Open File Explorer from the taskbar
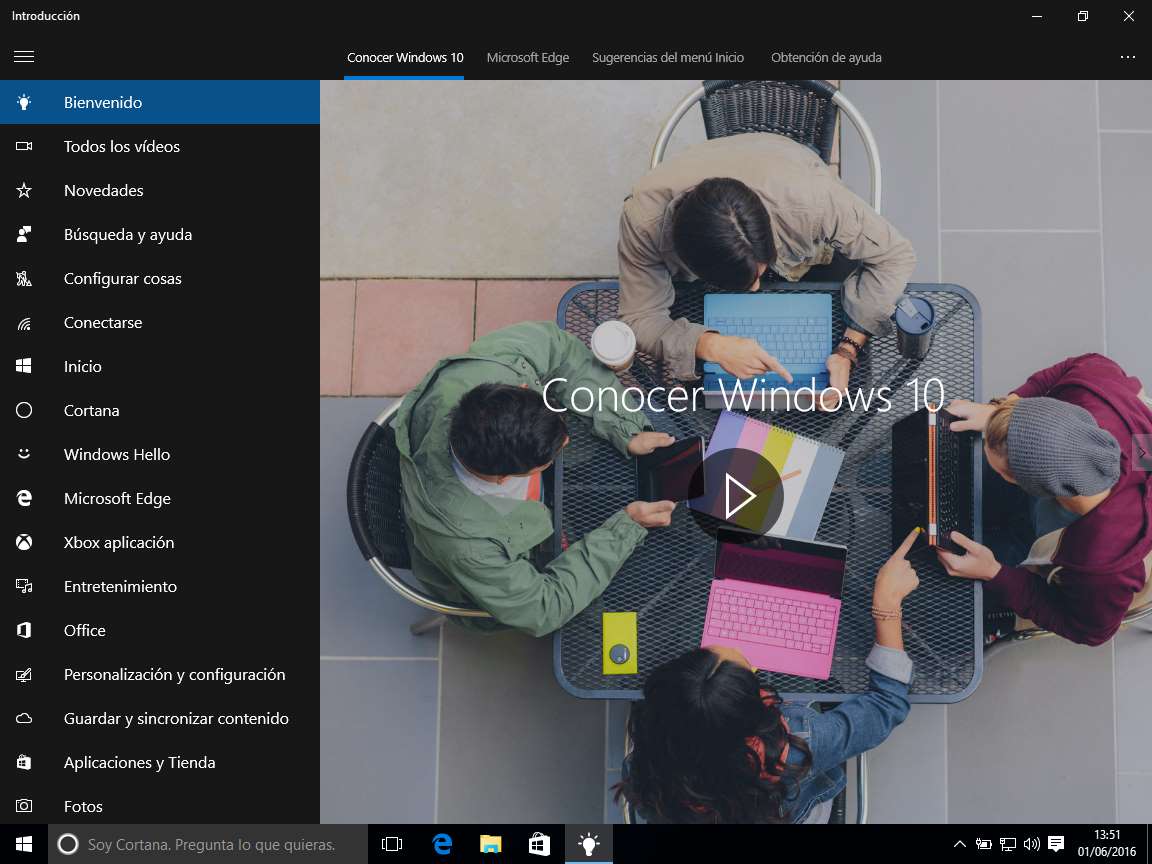Screen dimensions: 1152x864 [490, 844]
